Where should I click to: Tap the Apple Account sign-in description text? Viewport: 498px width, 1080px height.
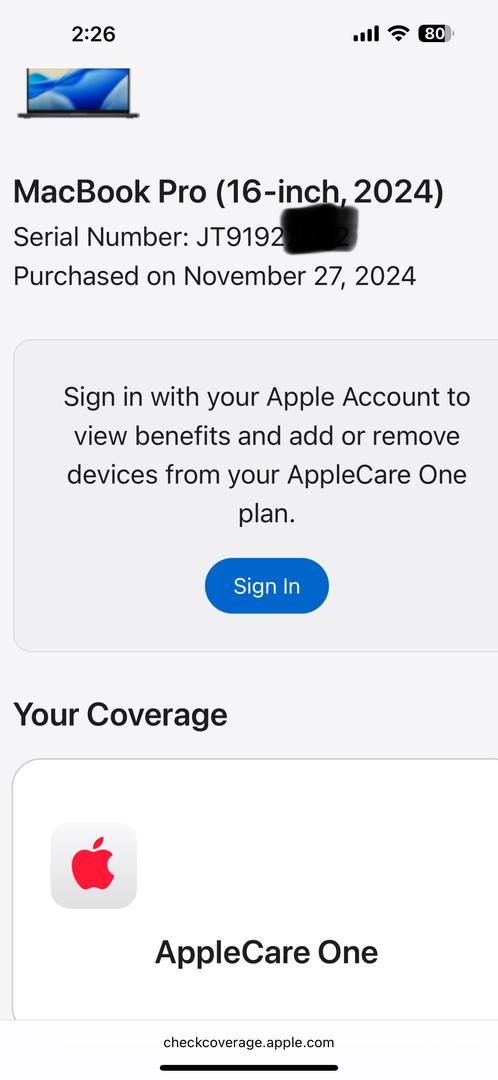click(x=267, y=455)
